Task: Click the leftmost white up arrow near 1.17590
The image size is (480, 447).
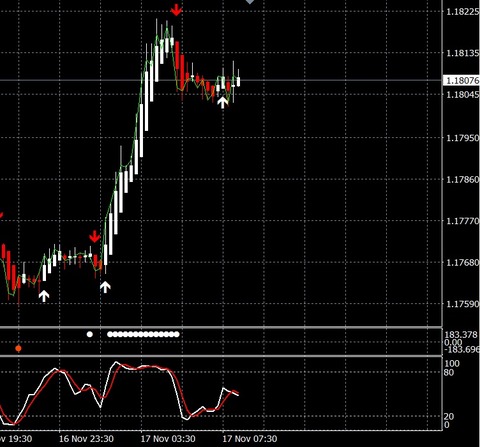Action: click(44, 295)
